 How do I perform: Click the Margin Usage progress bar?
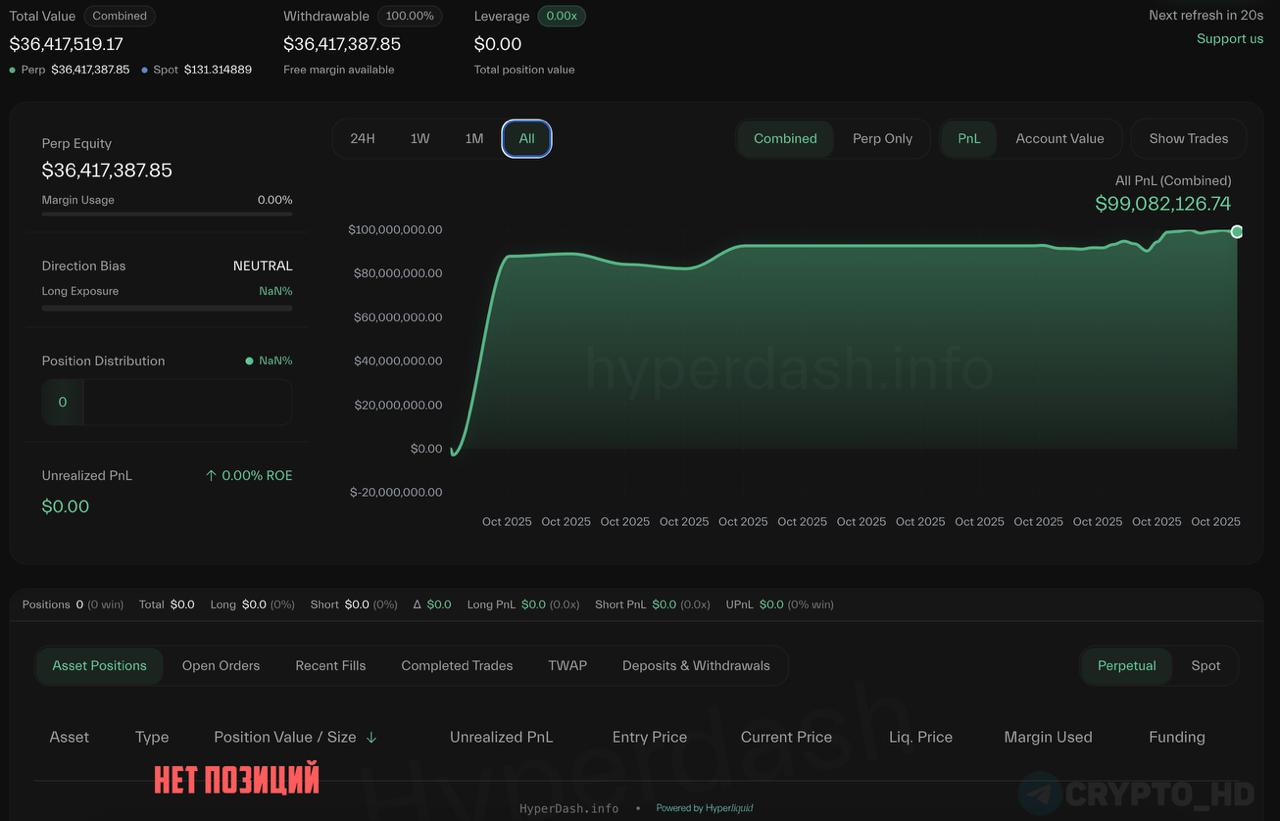click(x=167, y=214)
